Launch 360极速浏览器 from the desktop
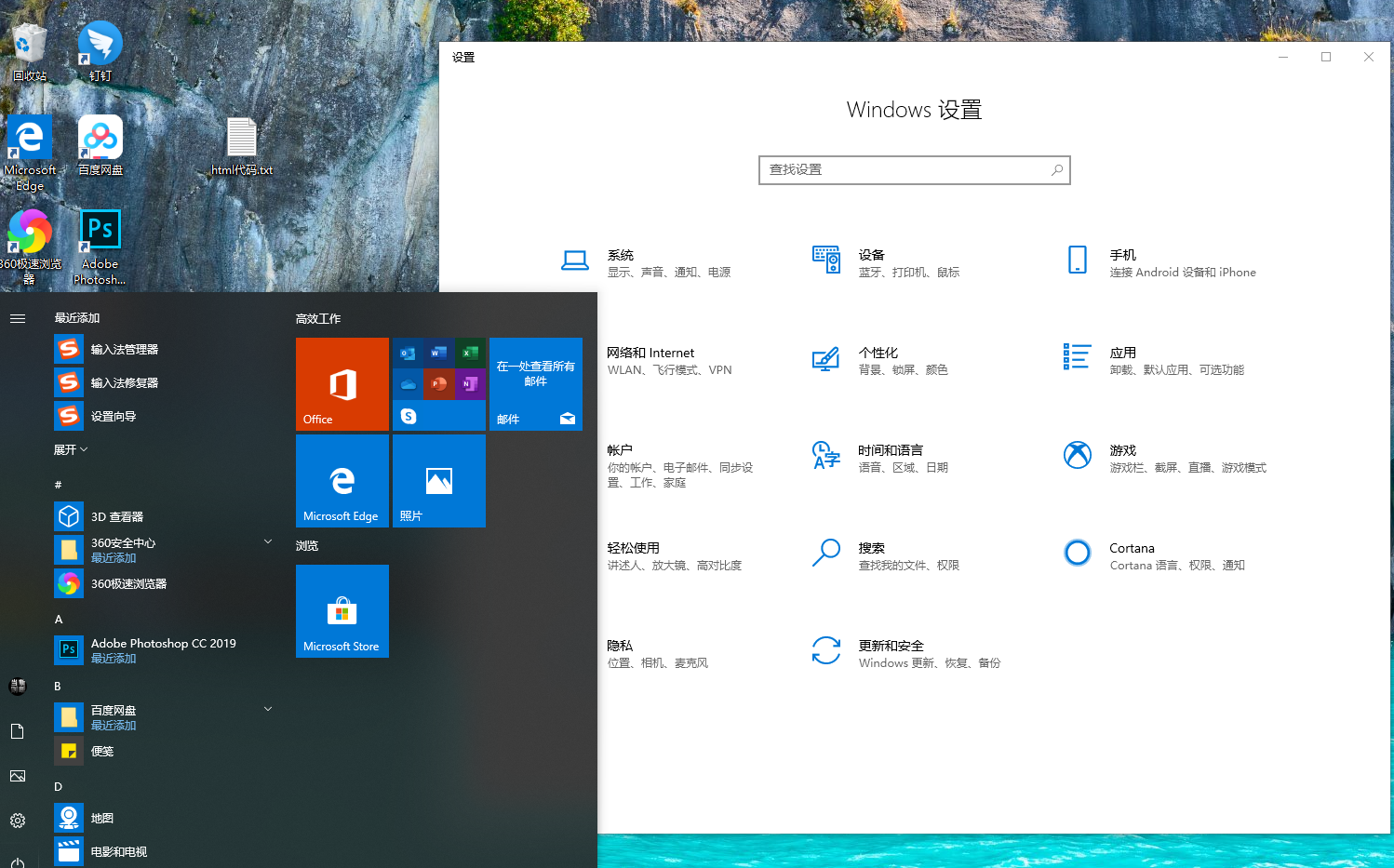 point(29,229)
